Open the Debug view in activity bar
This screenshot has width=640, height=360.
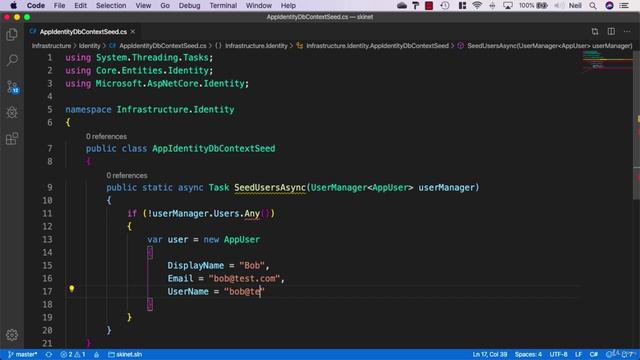click(x=12, y=113)
